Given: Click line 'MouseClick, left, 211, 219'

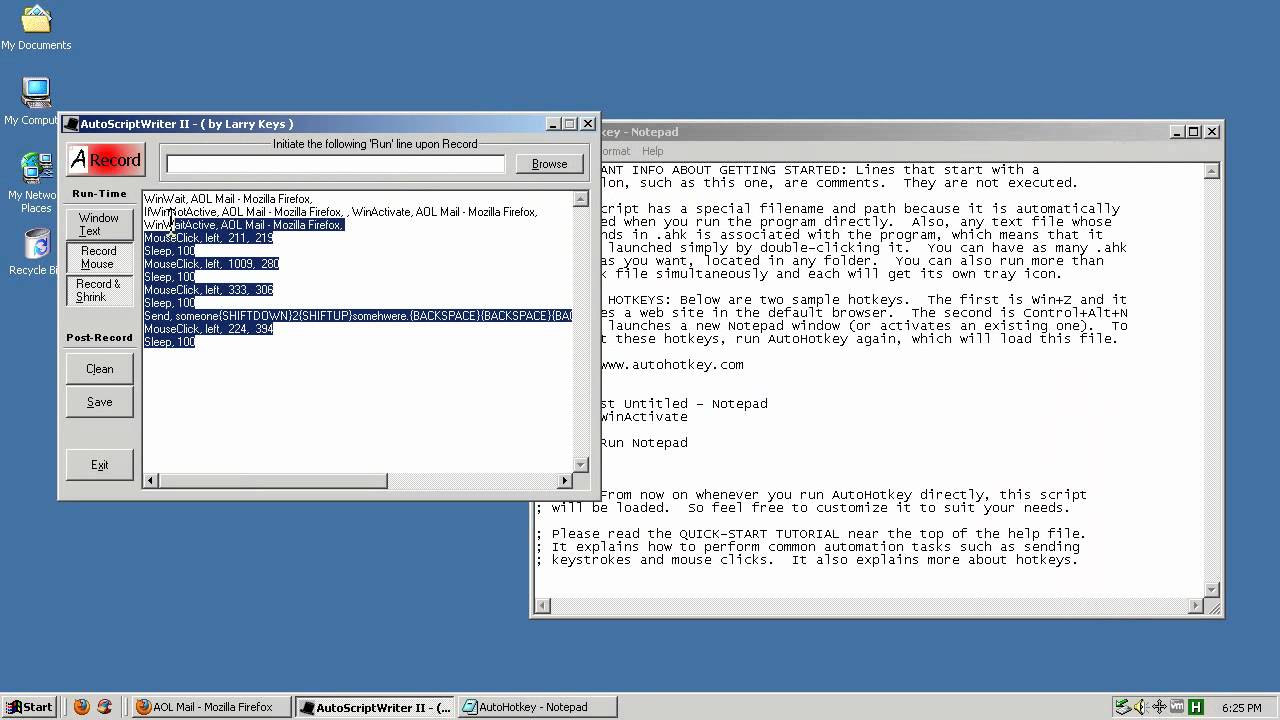Looking at the screenshot, I should [208, 238].
